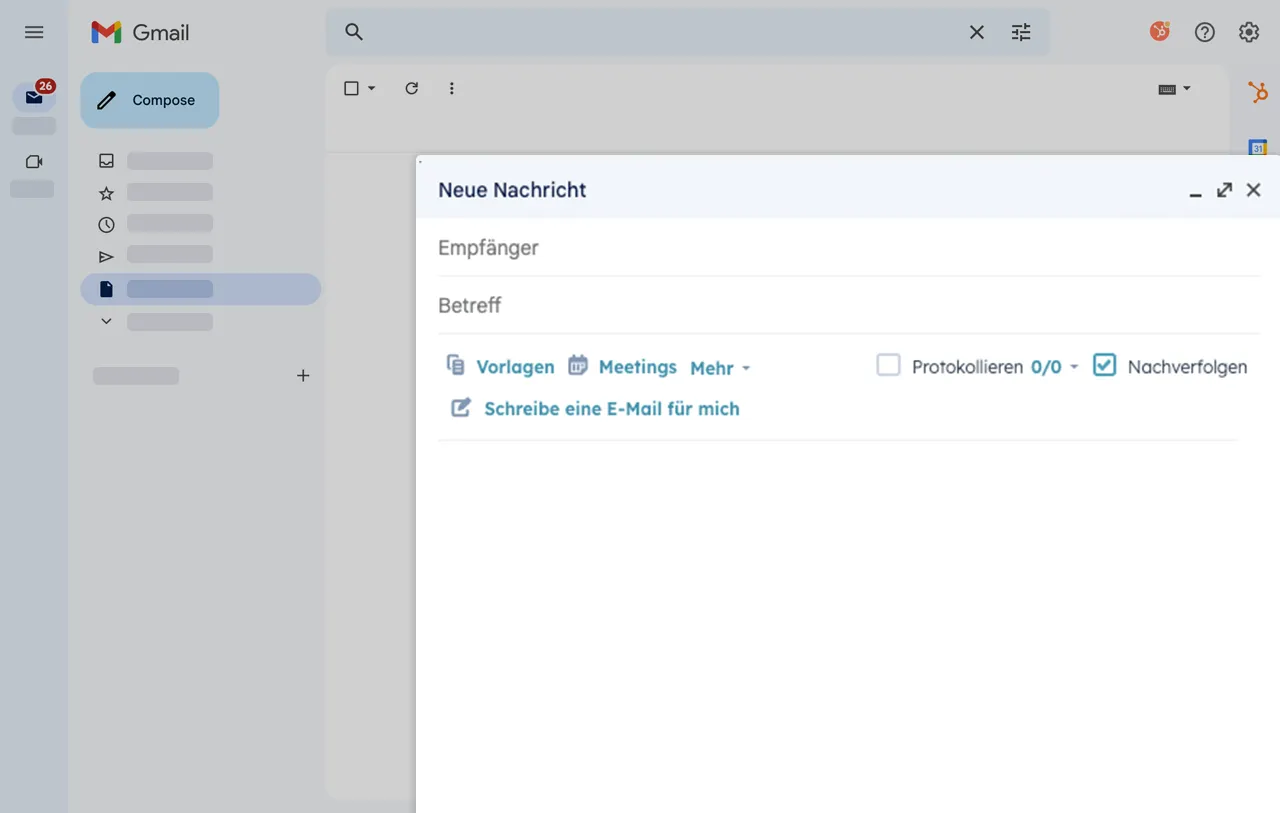
Task: Disable the Nachverfolgen checkbox
Action: click(x=1104, y=365)
